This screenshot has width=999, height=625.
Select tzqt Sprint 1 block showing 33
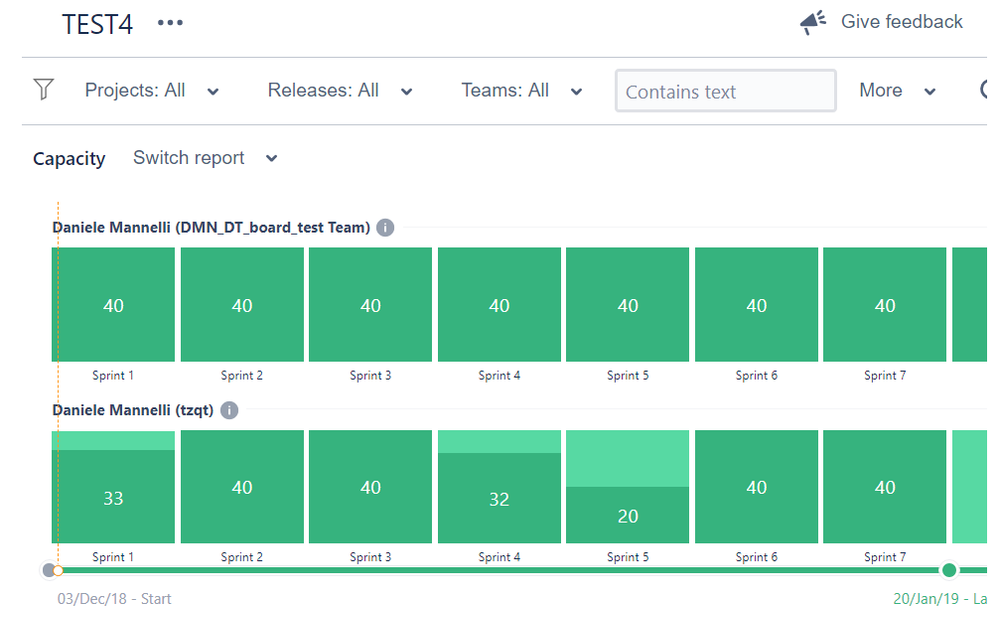(113, 487)
